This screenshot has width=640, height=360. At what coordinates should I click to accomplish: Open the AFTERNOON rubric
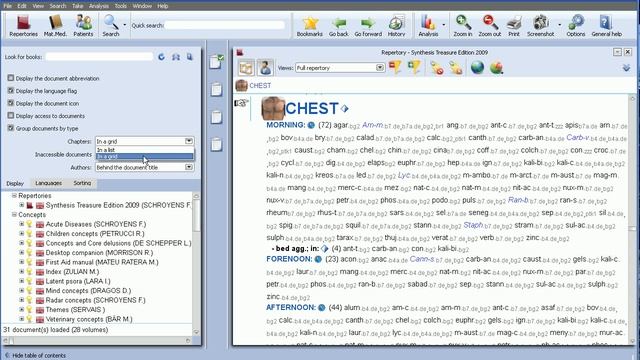click(291, 307)
